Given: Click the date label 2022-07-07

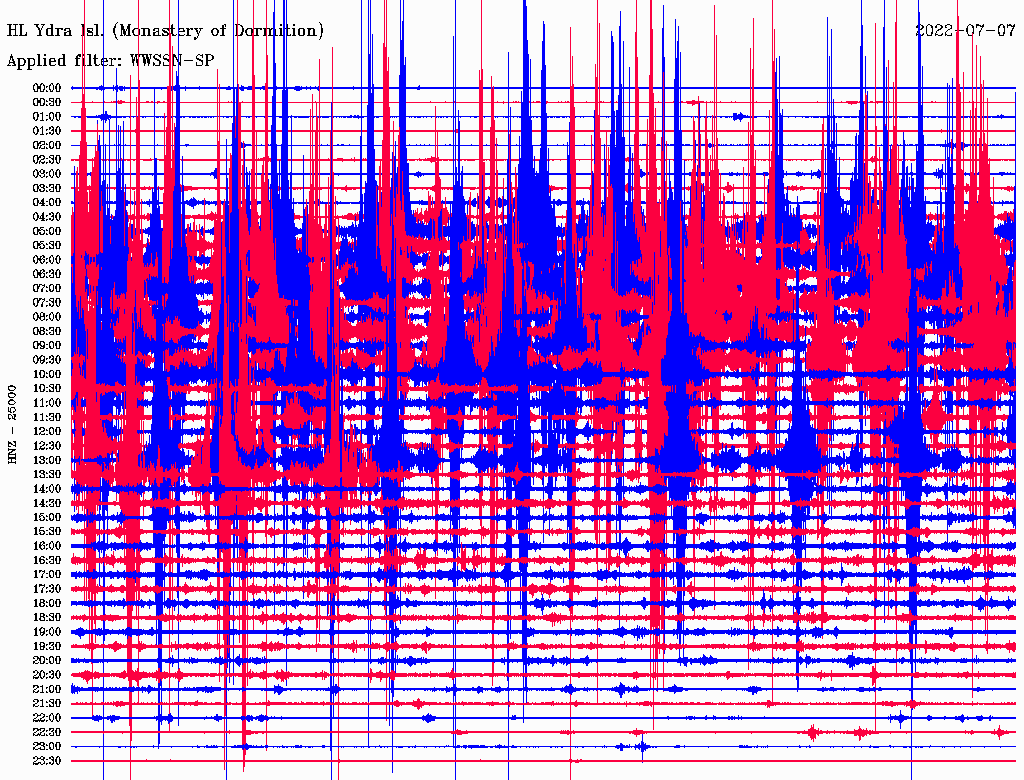Looking at the screenshot, I should coord(965,30).
